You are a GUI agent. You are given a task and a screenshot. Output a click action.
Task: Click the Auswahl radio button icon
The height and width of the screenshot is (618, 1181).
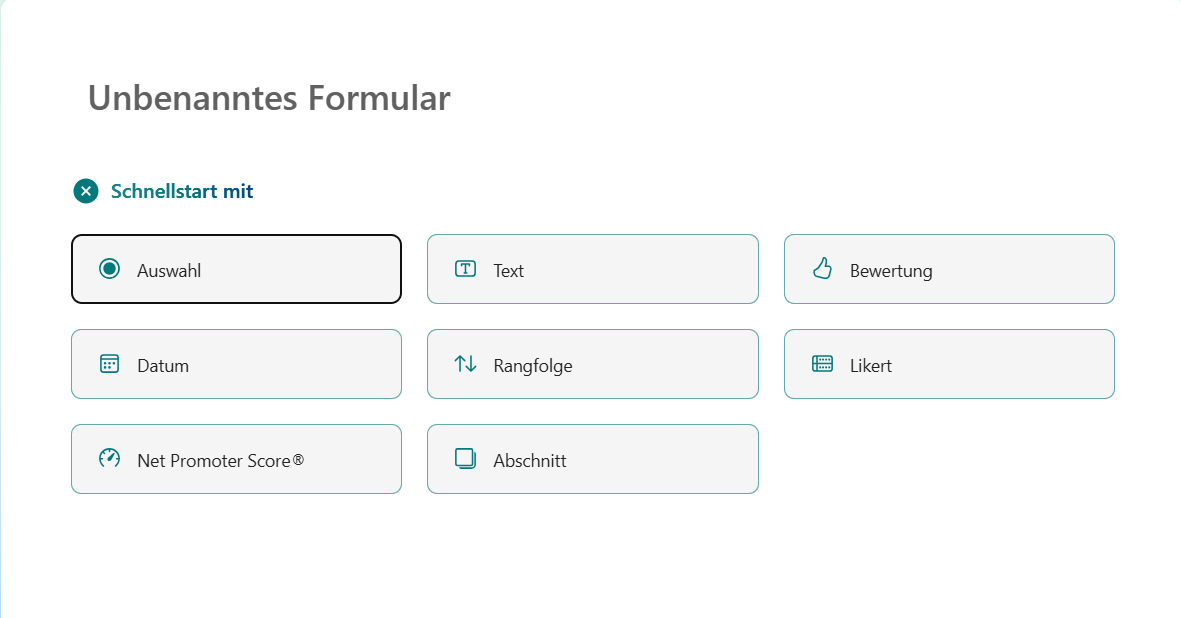(x=110, y=268)
